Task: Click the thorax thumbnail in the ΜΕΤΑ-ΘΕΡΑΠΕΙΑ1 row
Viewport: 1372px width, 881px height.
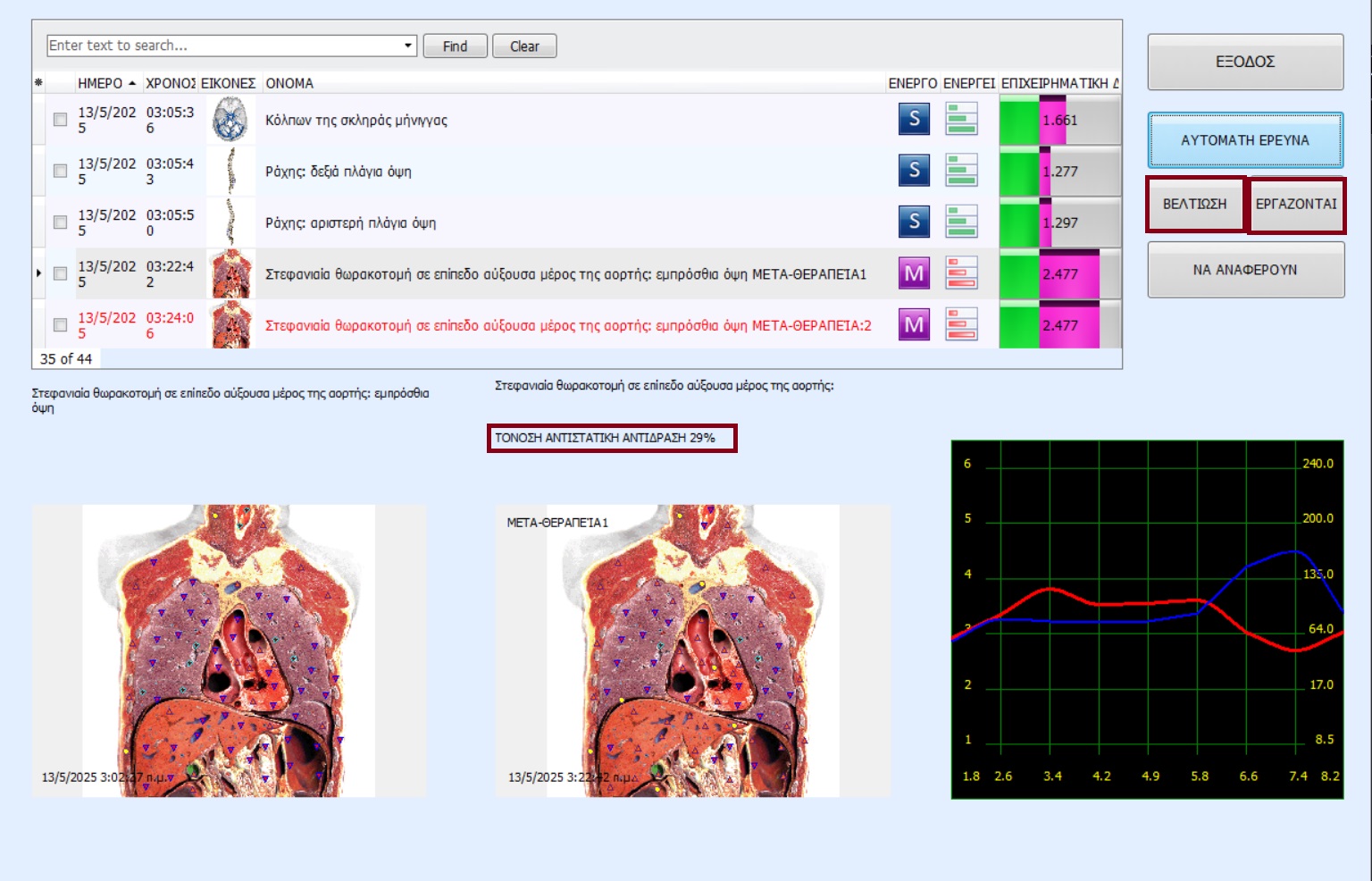Action: [x=231, y=273]
